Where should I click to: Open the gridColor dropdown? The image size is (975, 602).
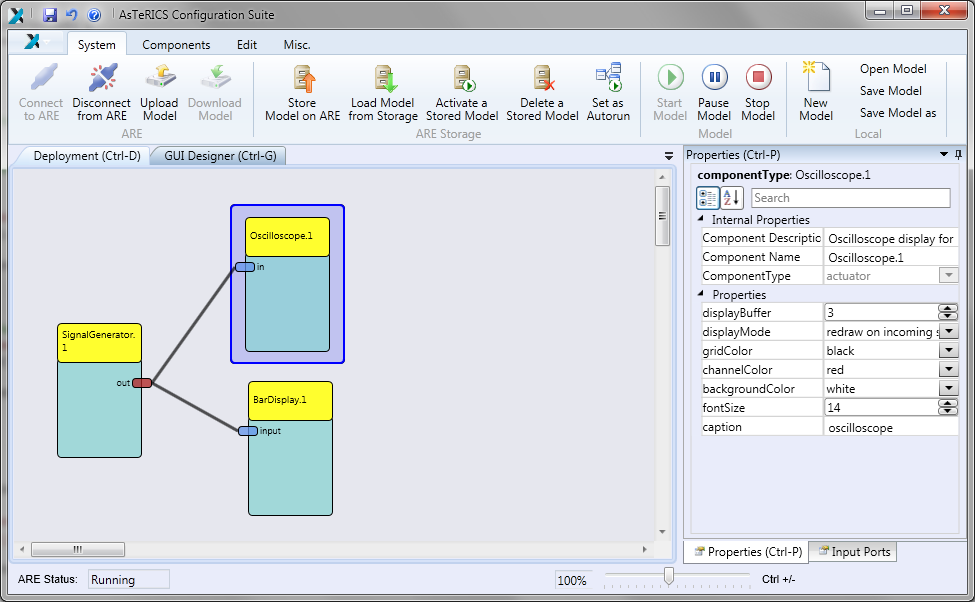949,351
